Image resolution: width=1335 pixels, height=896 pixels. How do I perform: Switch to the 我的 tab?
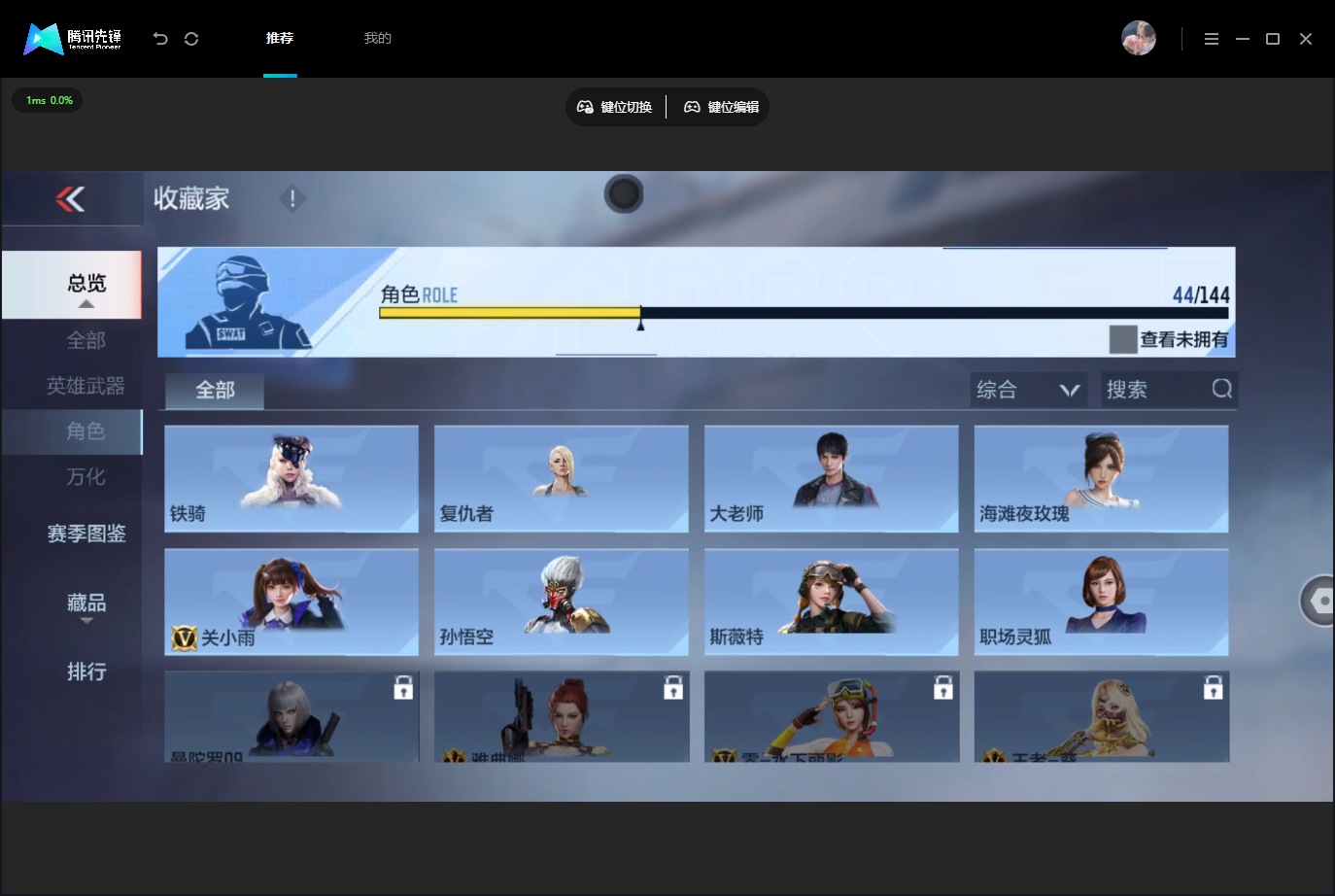coord(378,38)
